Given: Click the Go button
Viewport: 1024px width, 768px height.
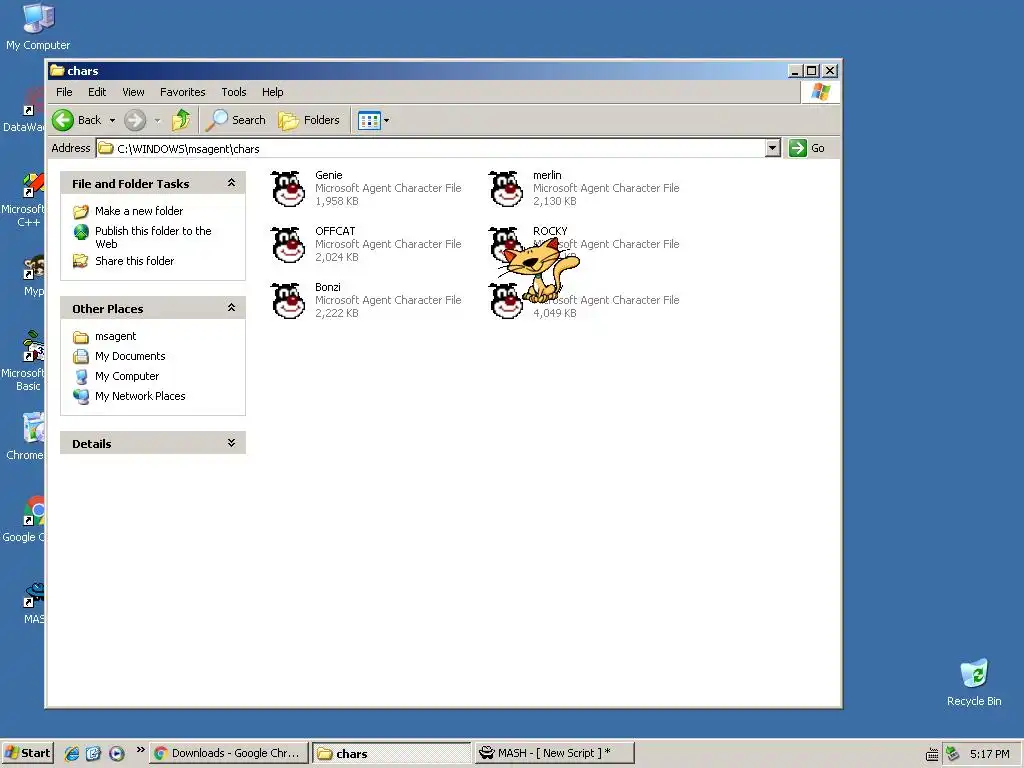Looking at the screenshot, I should [807, 148].
